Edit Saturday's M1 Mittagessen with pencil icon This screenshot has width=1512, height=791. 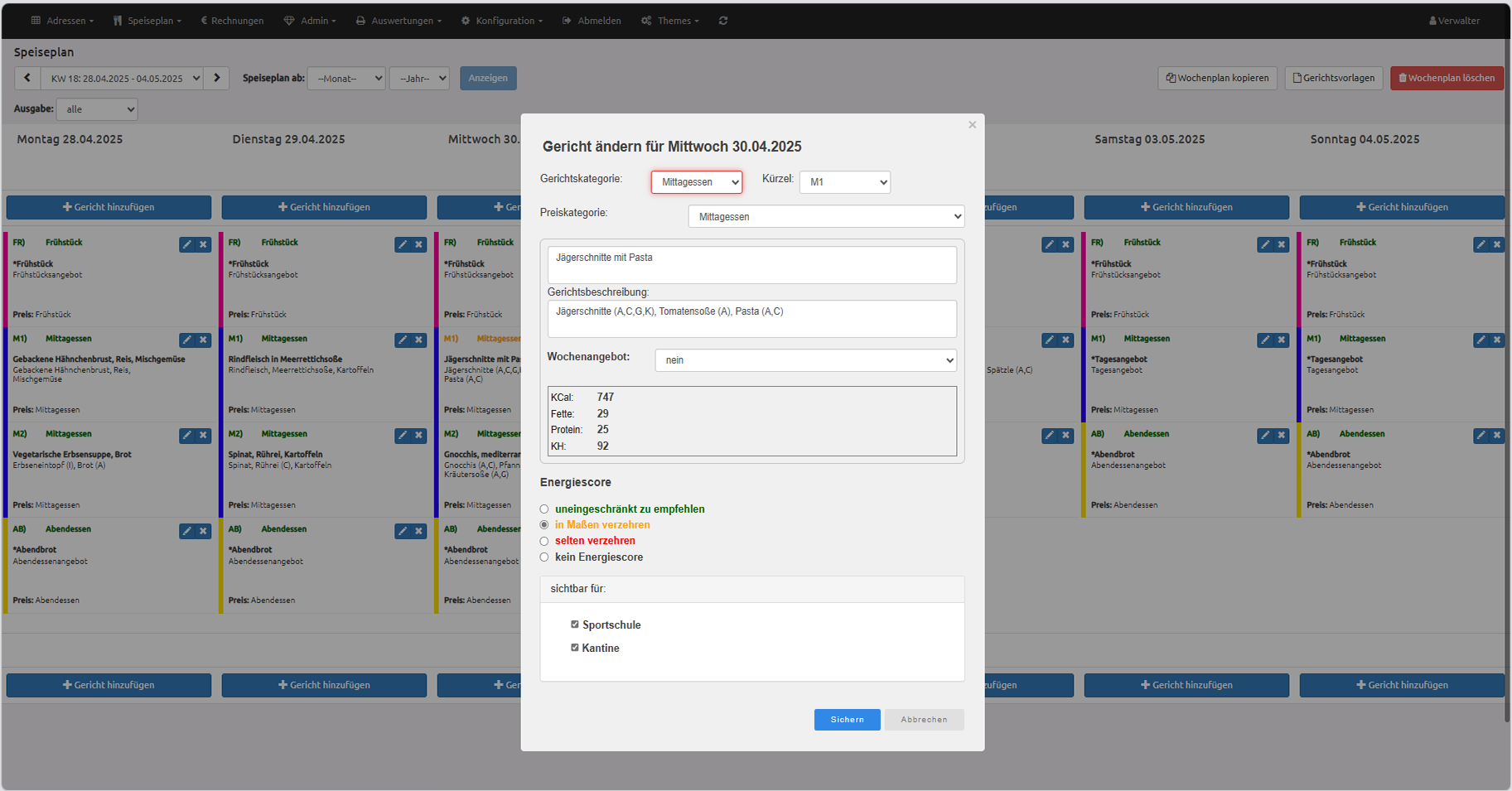pos(1265,340)
